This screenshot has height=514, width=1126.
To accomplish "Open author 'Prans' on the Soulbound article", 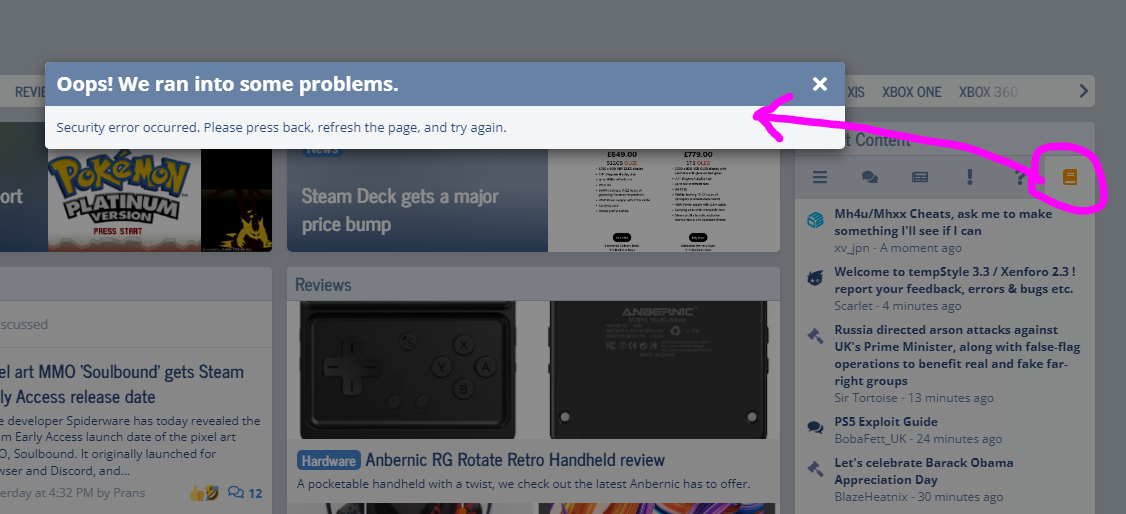I will (129, 492).
